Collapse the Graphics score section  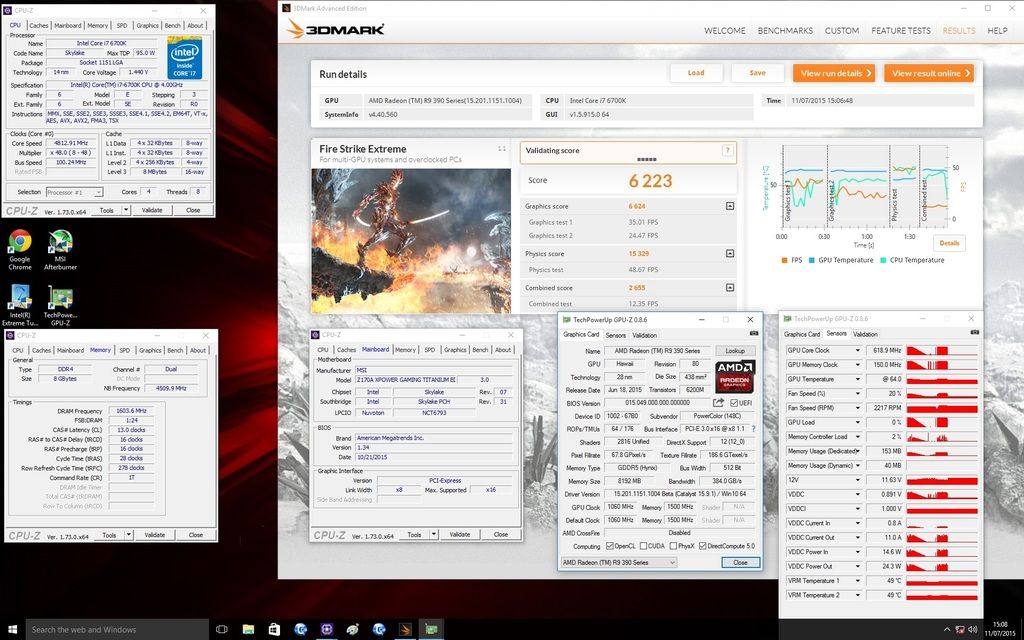[x=729, y=206]
